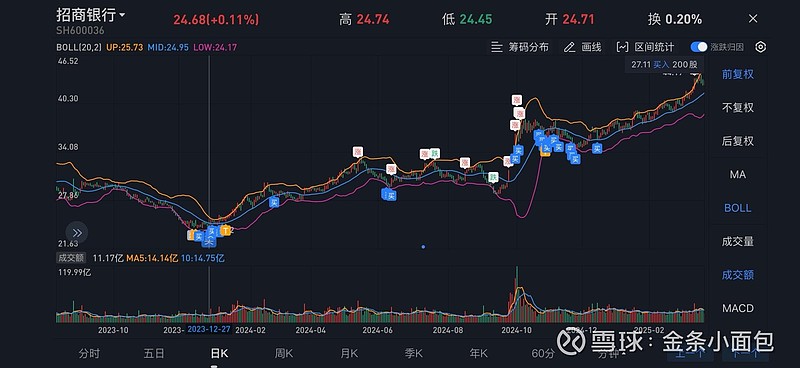Screen dimensions: 800x368
Task: Click the 2024-04 date axis label
Action: coord(310,330)
